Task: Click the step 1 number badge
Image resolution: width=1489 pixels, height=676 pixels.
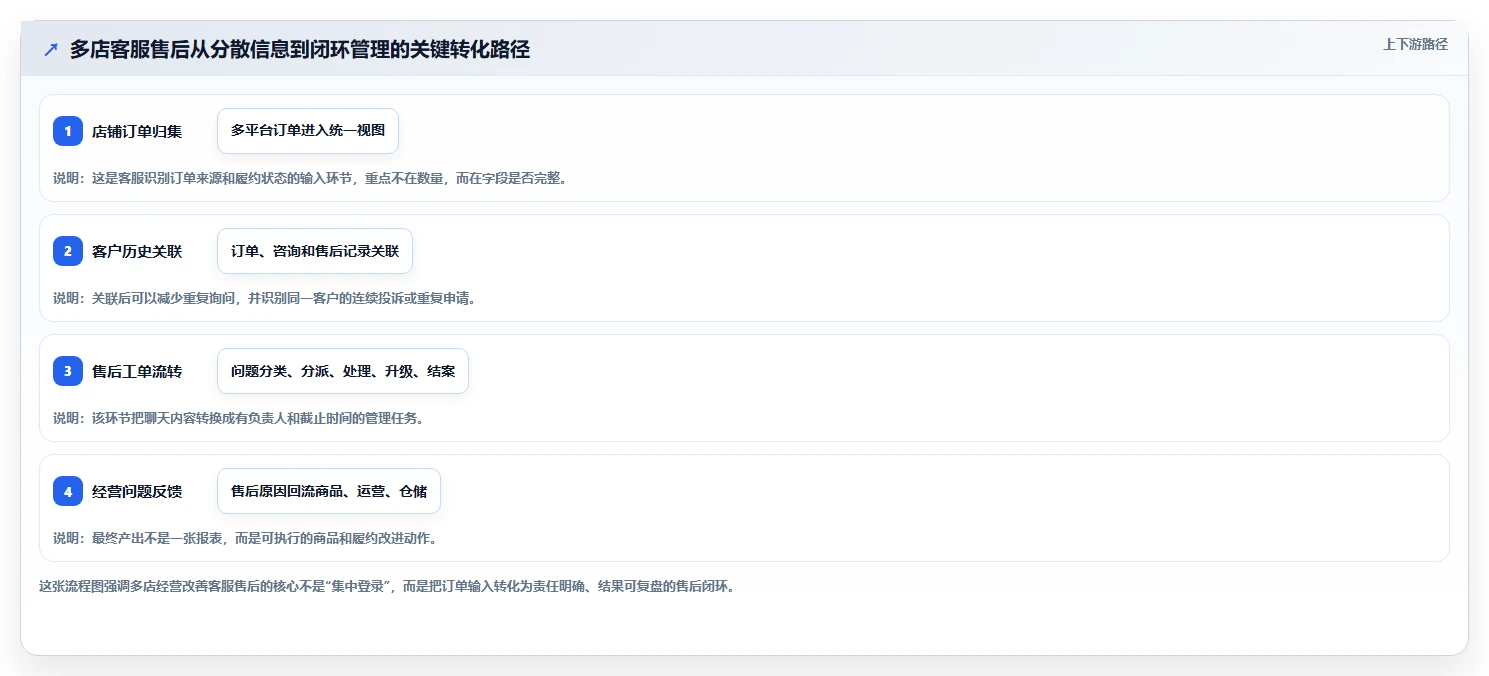Action: pyautogui.click(x=68, y=131)
